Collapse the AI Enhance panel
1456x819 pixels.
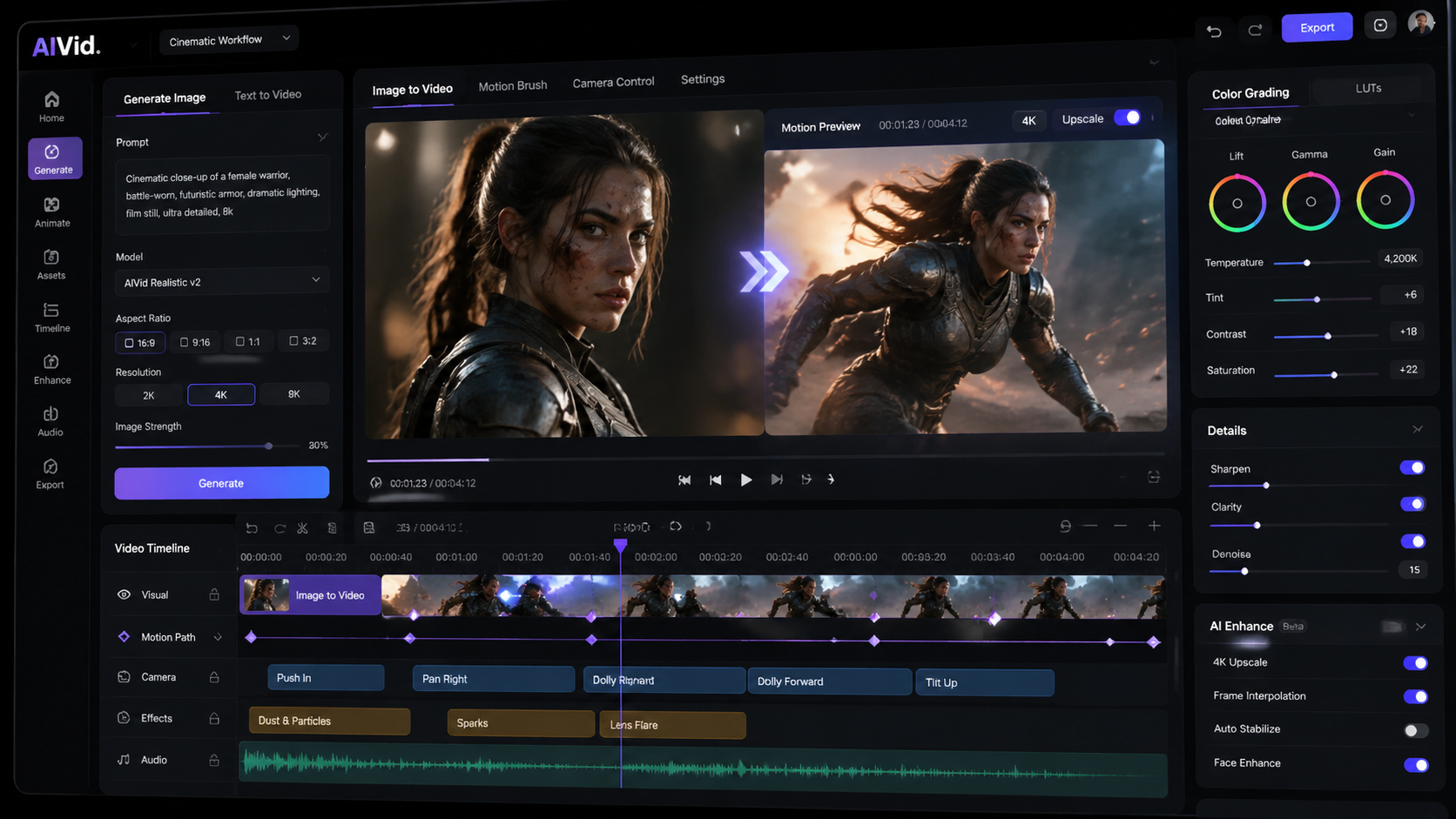coord(1420,627)
